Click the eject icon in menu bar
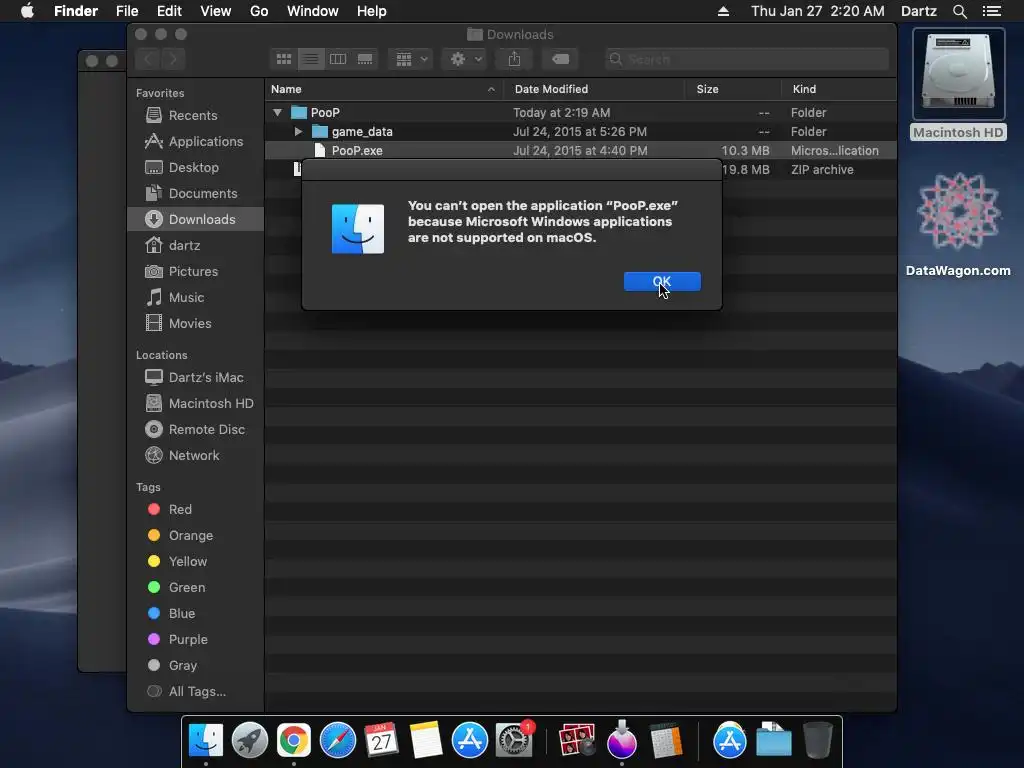1024x768 pixels. pos(723,11)
